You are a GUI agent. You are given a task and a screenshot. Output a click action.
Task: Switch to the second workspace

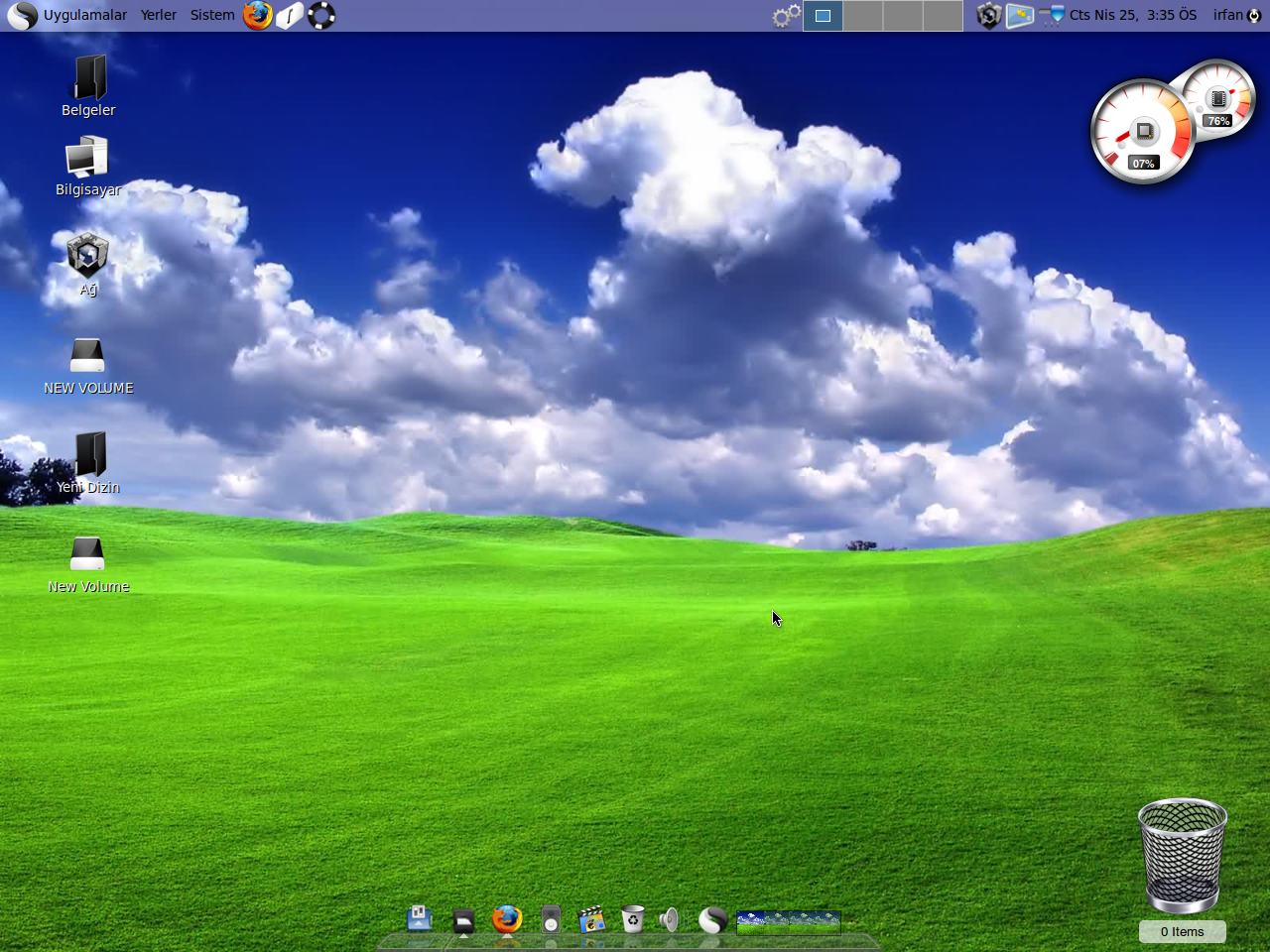pos(862,15)
